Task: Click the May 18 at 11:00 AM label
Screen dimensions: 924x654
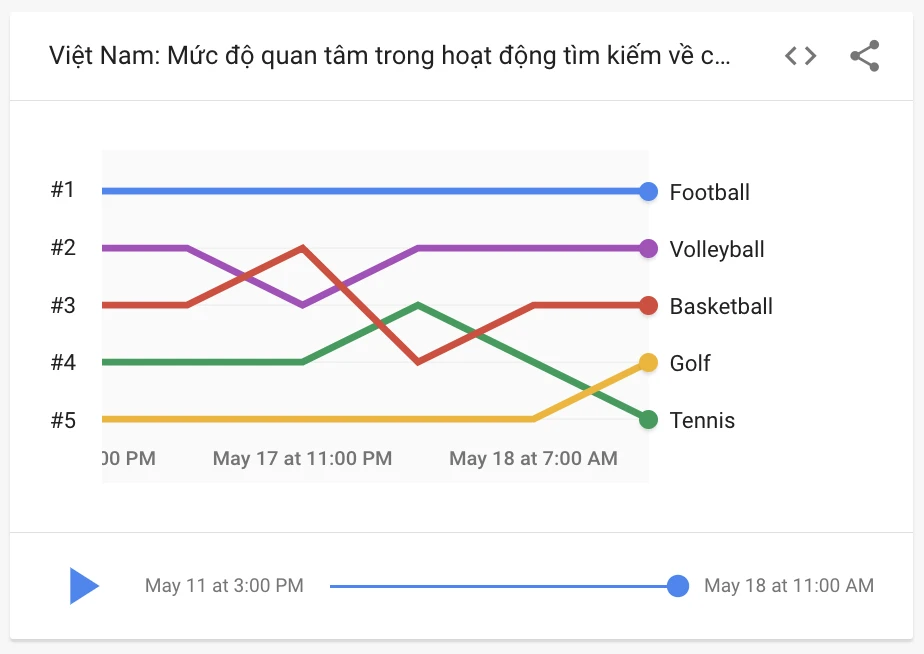Action: (791, 585)
